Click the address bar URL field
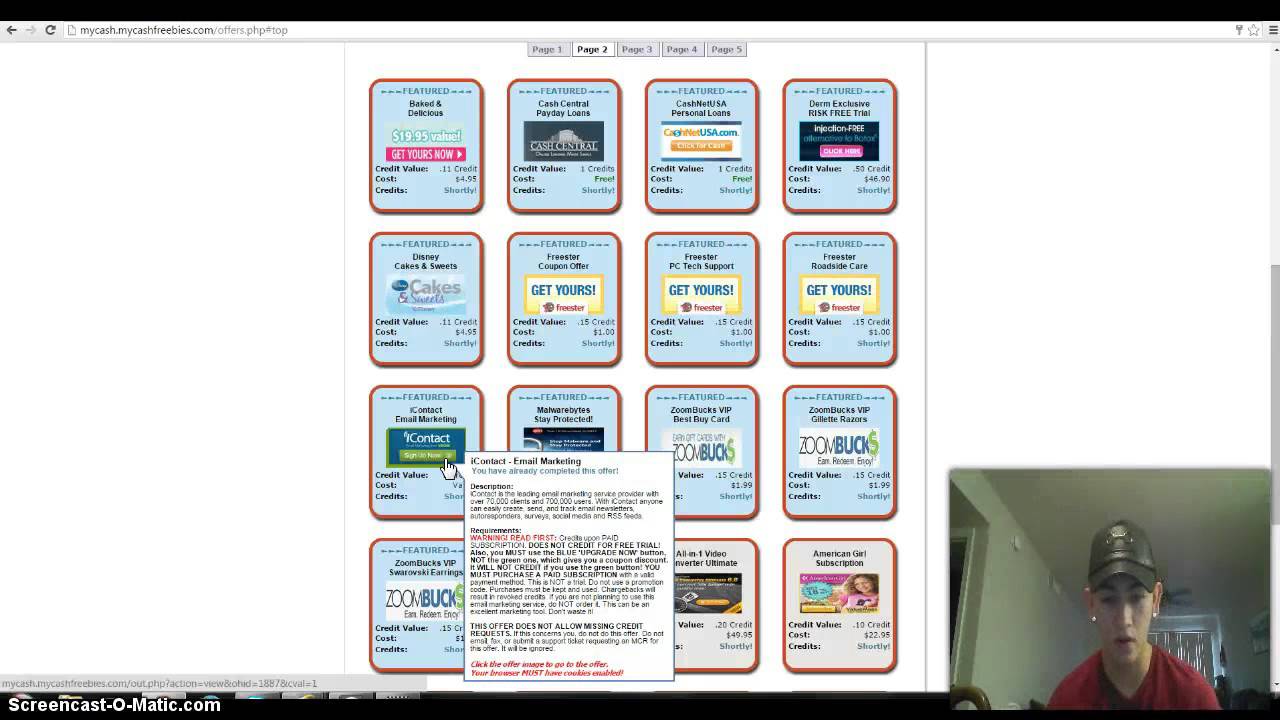Viewport: 1280px width, 720px height. [x=640, y=30]
